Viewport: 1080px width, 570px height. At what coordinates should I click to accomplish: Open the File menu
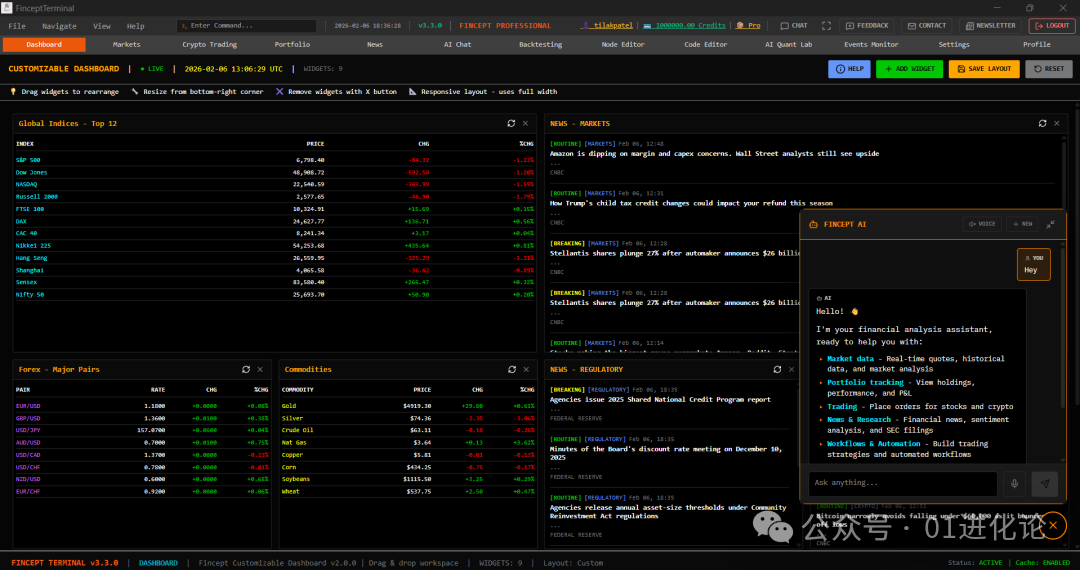click(17, 26)
